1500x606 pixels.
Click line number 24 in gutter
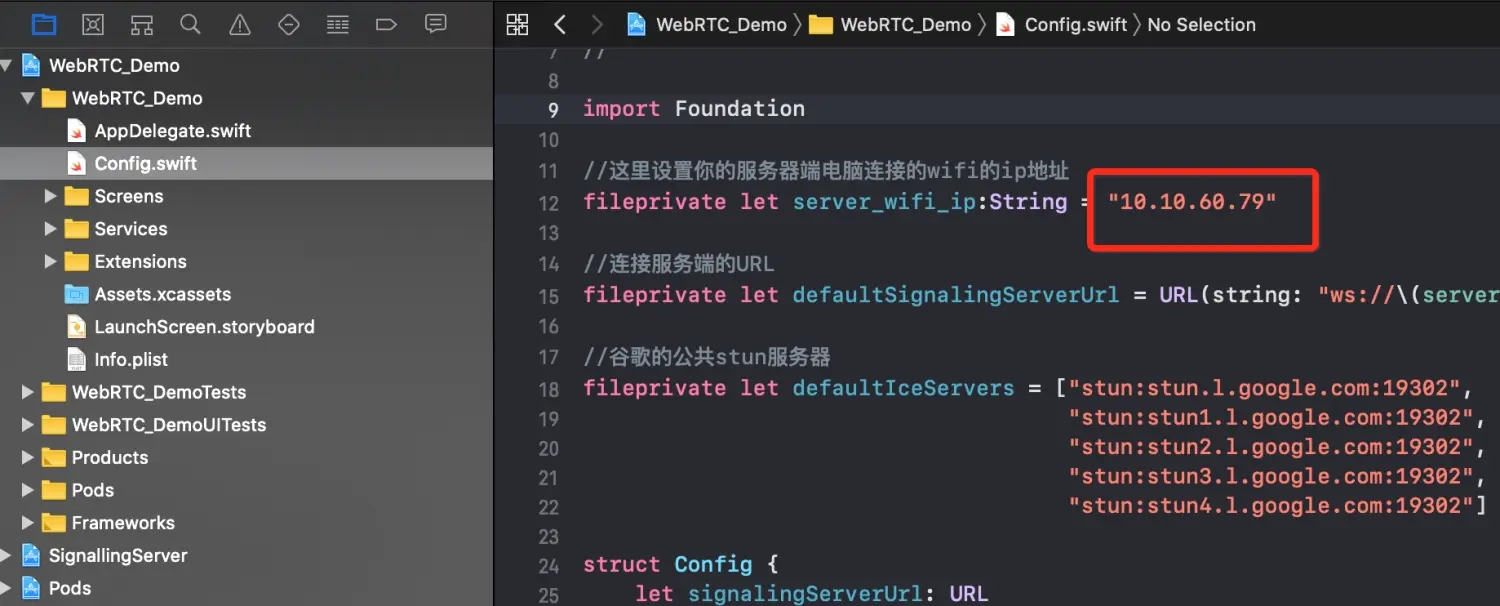pos(548,566)
